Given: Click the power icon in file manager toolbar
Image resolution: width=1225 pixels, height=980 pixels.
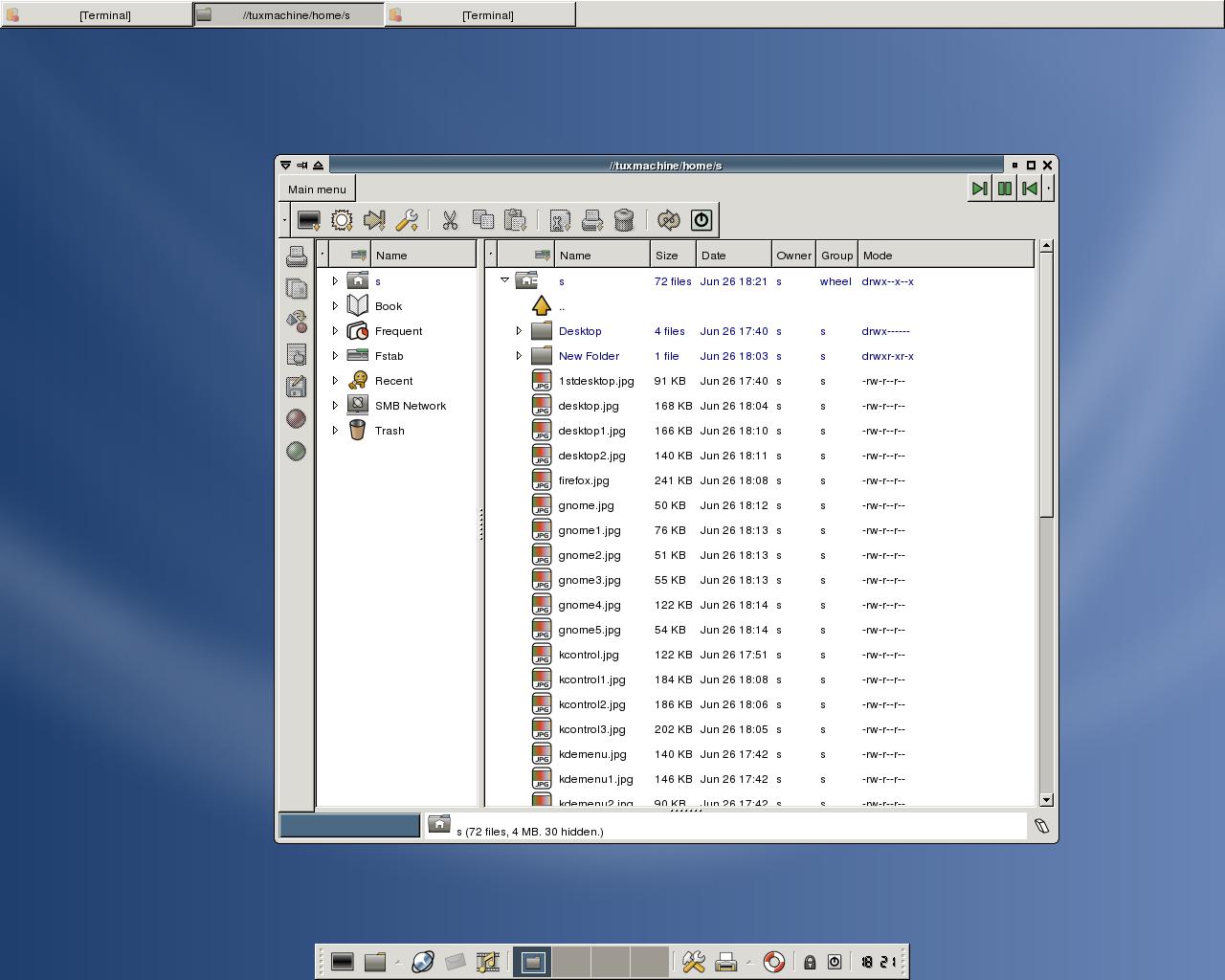Looking at the screenshot, I should [702, 220].
